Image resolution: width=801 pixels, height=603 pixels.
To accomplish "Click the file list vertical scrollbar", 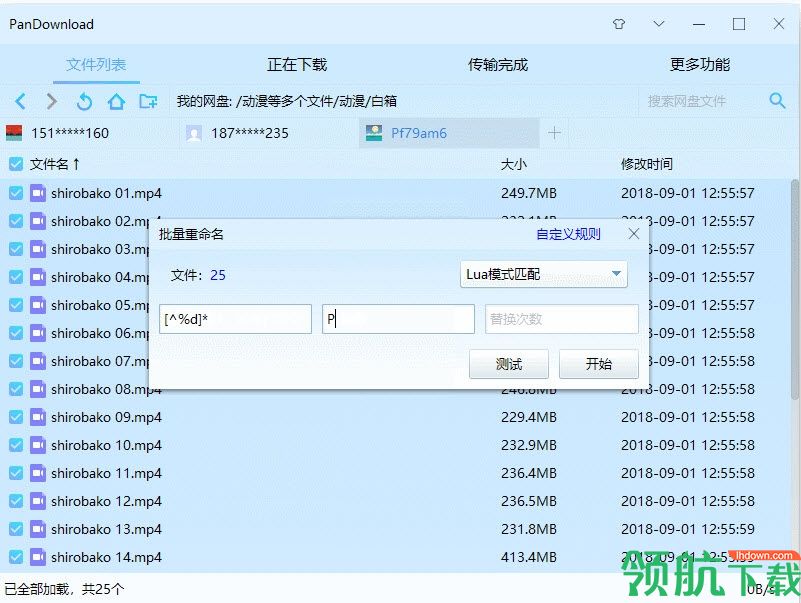I will [x=795, y=289].
